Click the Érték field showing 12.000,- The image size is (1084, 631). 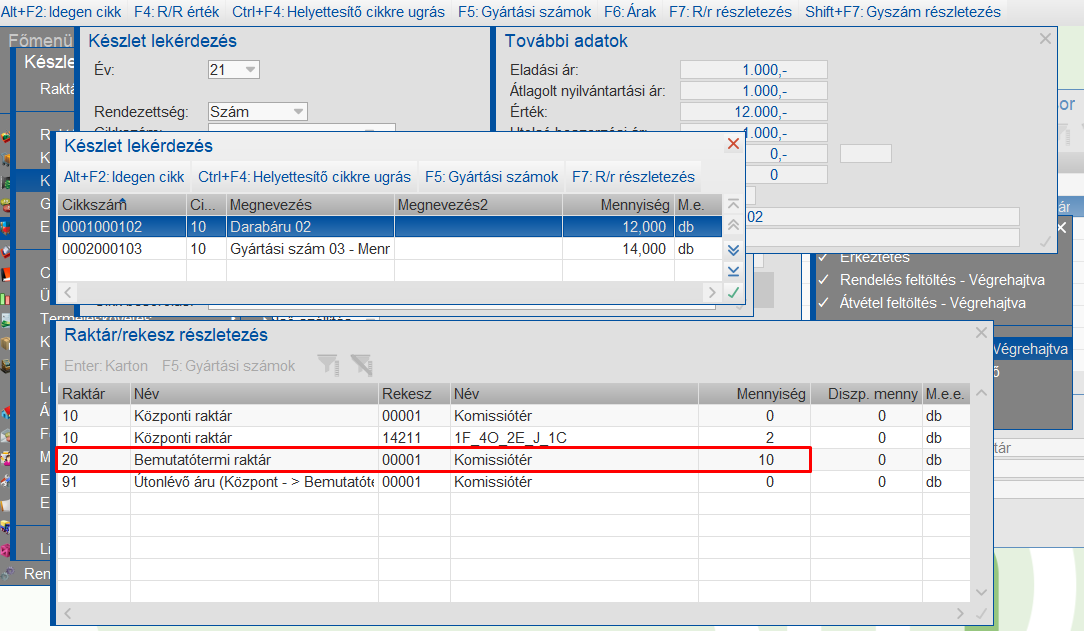(754, 112)
